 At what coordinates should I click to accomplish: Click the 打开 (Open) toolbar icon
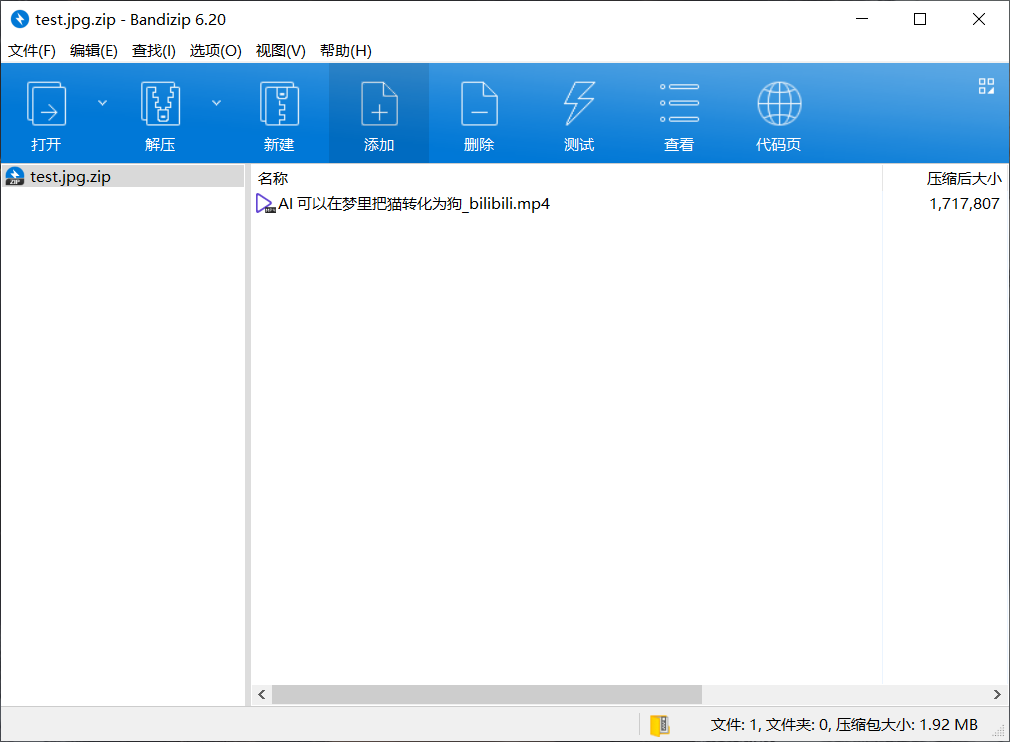tap(46, 104)
